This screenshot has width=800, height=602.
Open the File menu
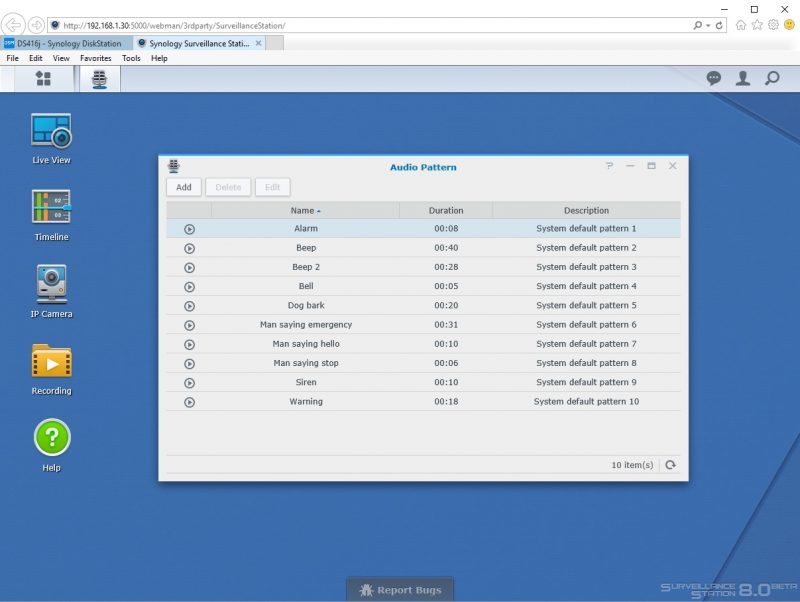click(12, 58)
